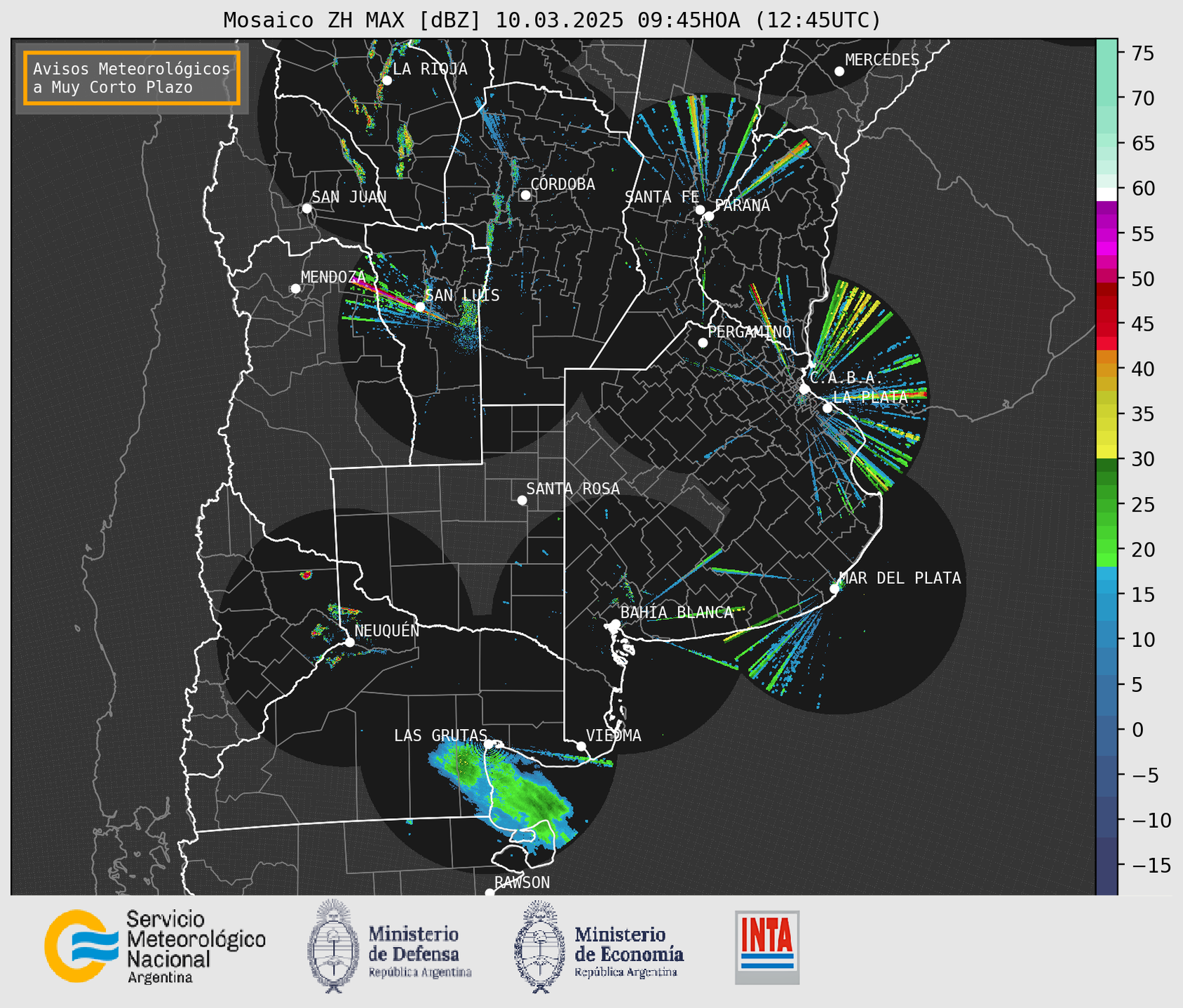This screenshot has width=1183, height=1008.
Task: Select the La Plata city marker dot
Action: 827,408
